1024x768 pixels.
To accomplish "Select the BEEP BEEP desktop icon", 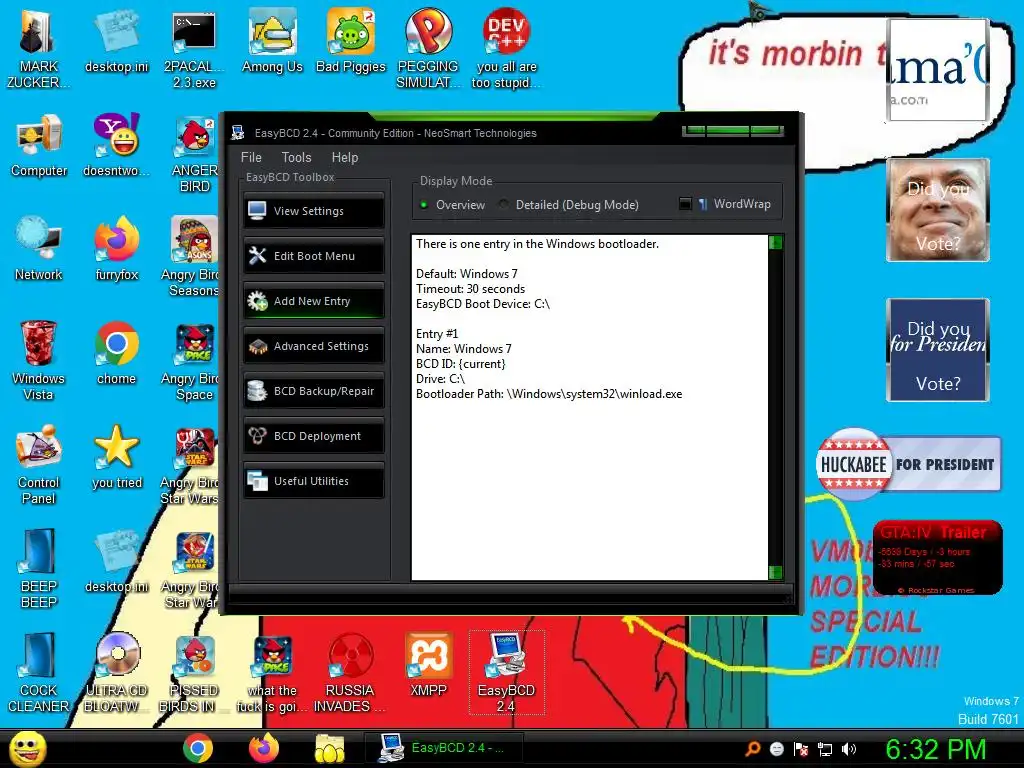I will click(39, 568).
